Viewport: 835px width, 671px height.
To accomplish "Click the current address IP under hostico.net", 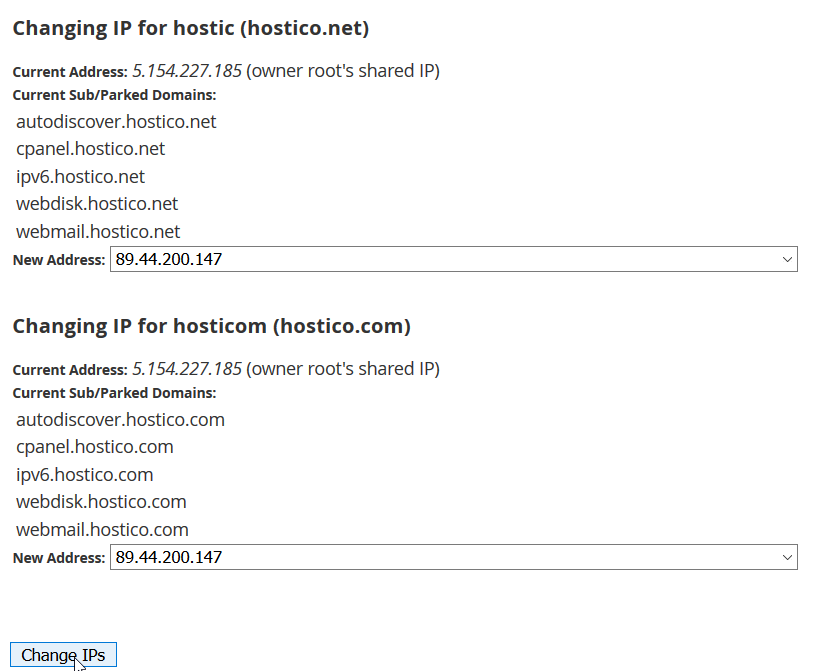I will coord(186,71).
